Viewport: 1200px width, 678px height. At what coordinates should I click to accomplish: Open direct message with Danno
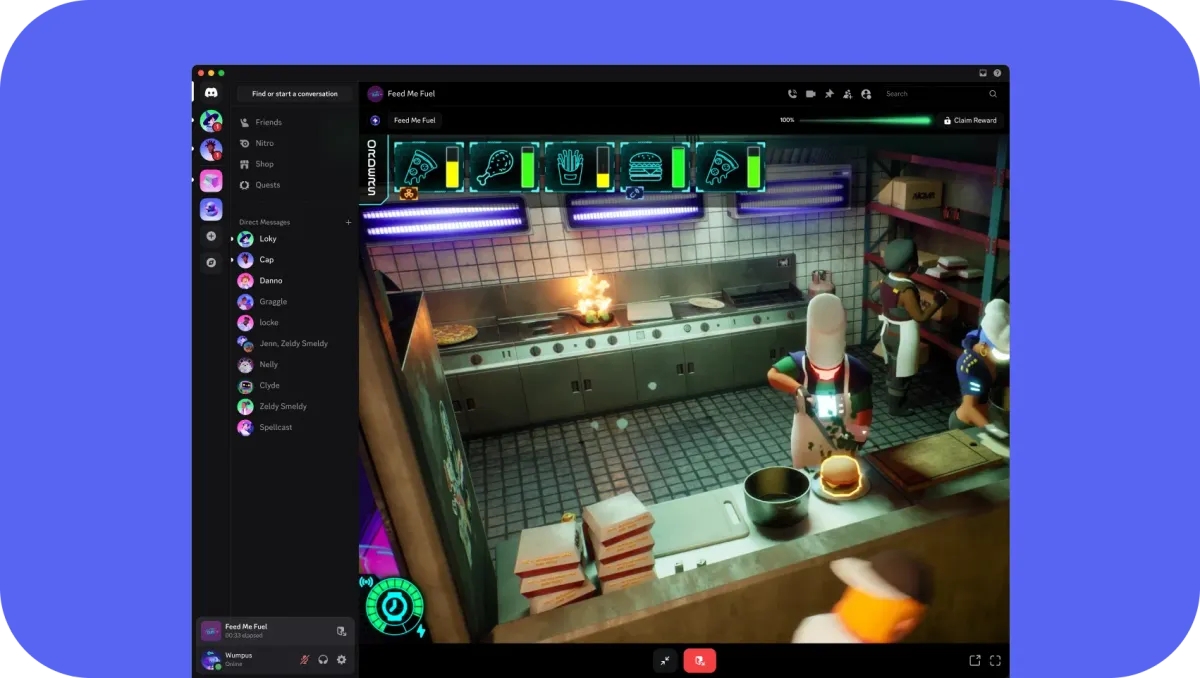(x=295, y=281)
